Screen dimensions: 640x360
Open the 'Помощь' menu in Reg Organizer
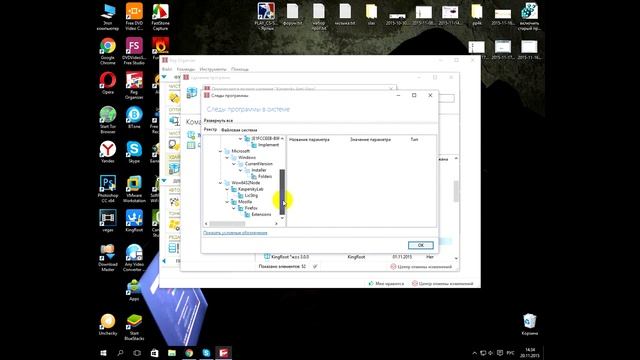(x=240, y=69)
